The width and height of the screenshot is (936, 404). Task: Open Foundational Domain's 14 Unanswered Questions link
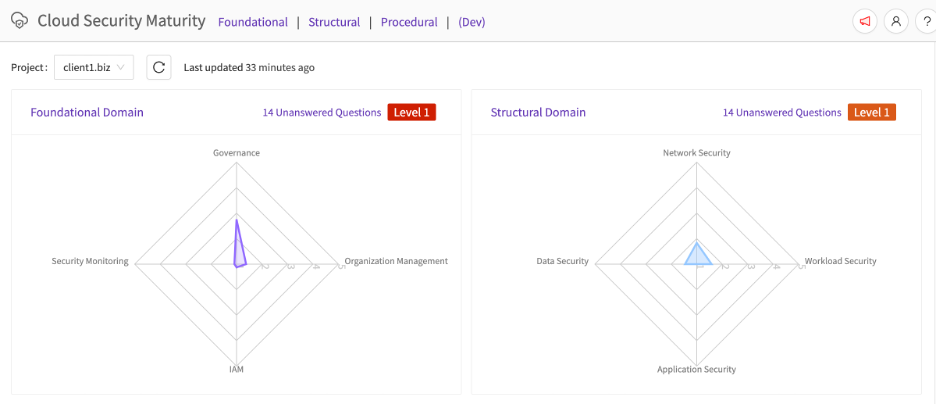322,112
